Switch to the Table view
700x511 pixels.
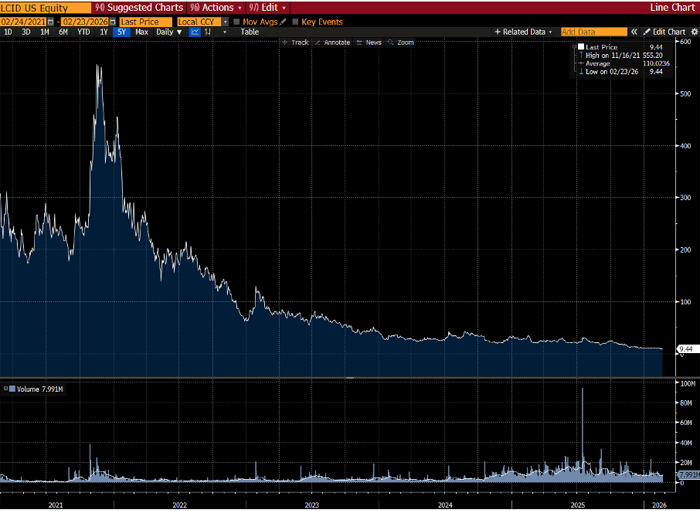249,32
